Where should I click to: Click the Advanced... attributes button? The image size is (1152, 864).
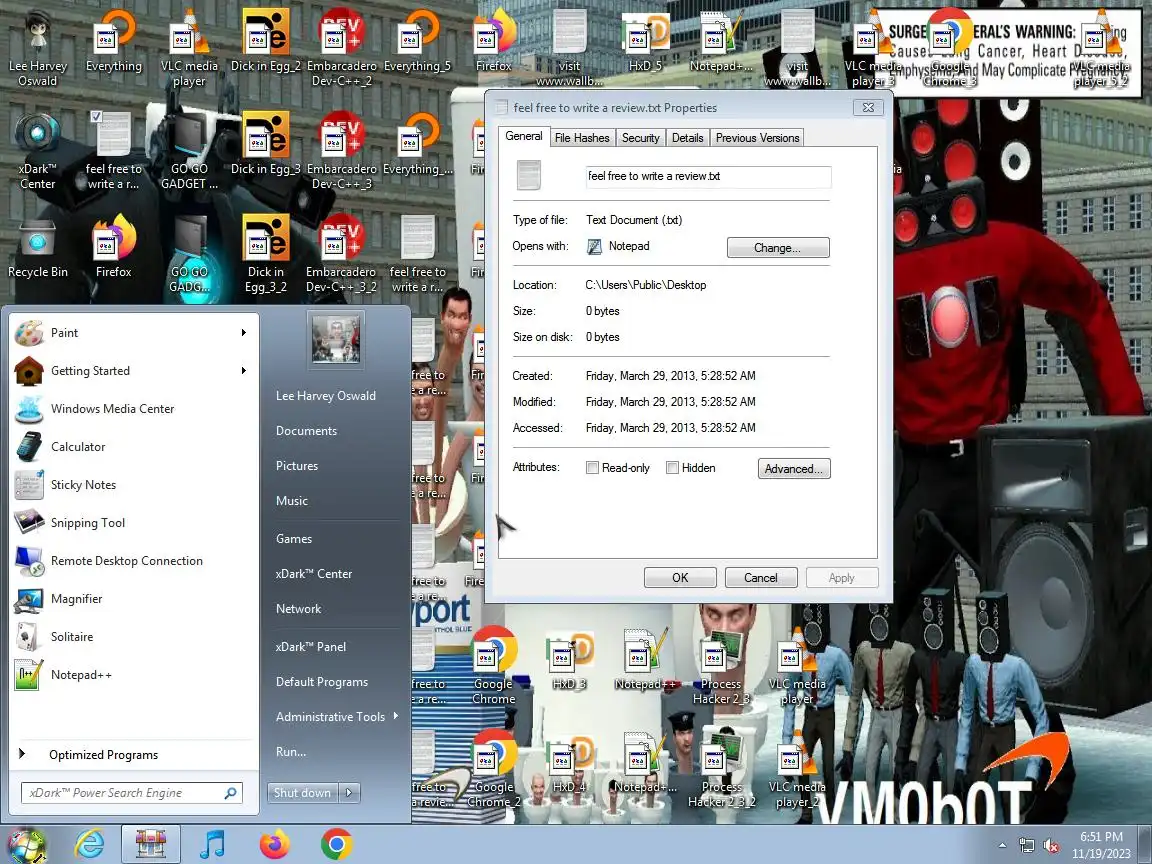coord(794,469)
